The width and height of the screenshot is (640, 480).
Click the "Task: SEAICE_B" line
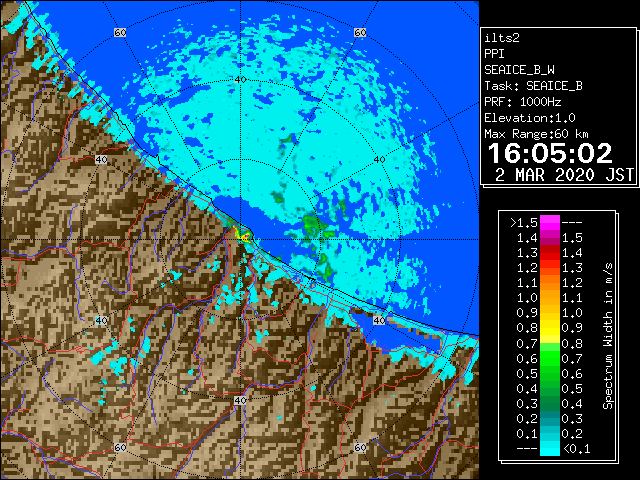click(533, 86)
